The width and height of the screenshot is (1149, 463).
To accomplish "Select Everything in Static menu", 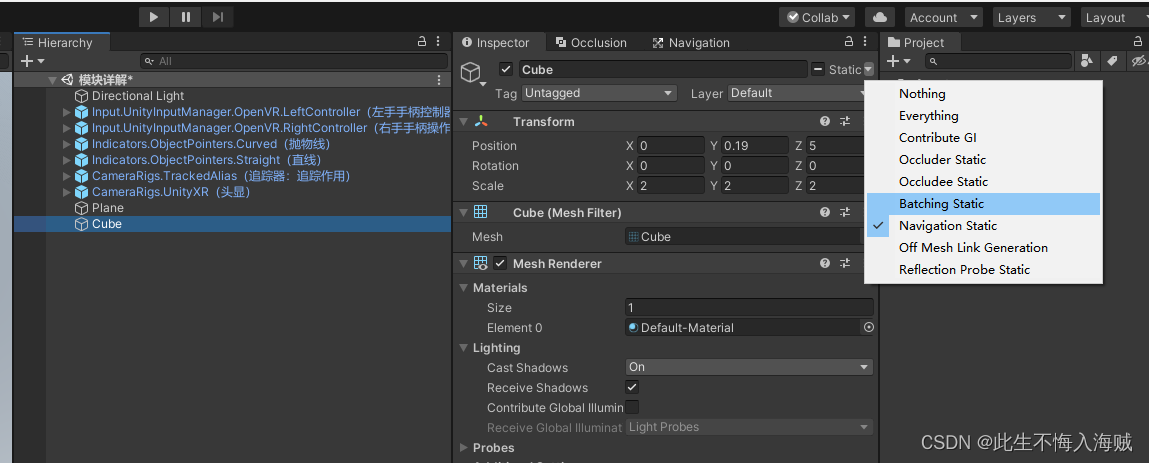I will pos(983,116).
